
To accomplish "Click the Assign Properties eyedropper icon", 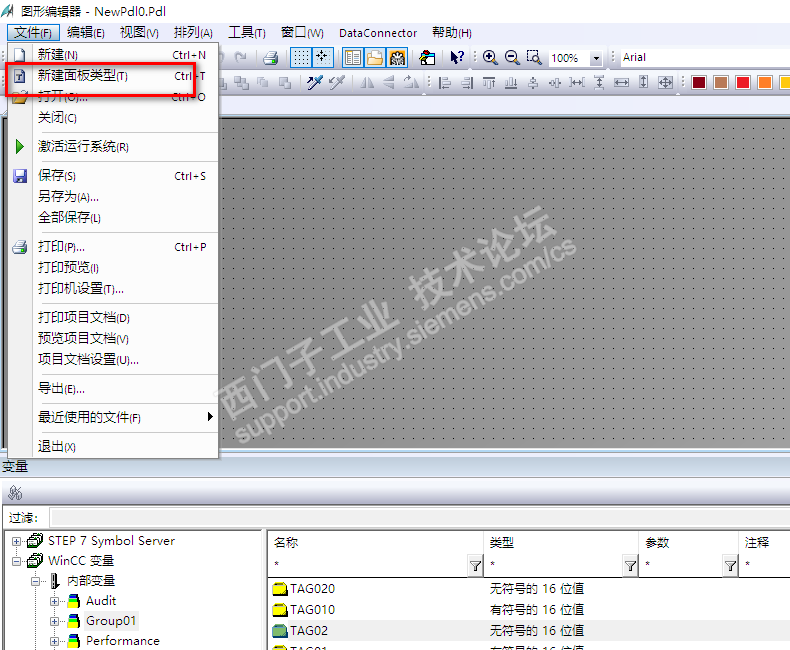I will (x=337, y=82).
